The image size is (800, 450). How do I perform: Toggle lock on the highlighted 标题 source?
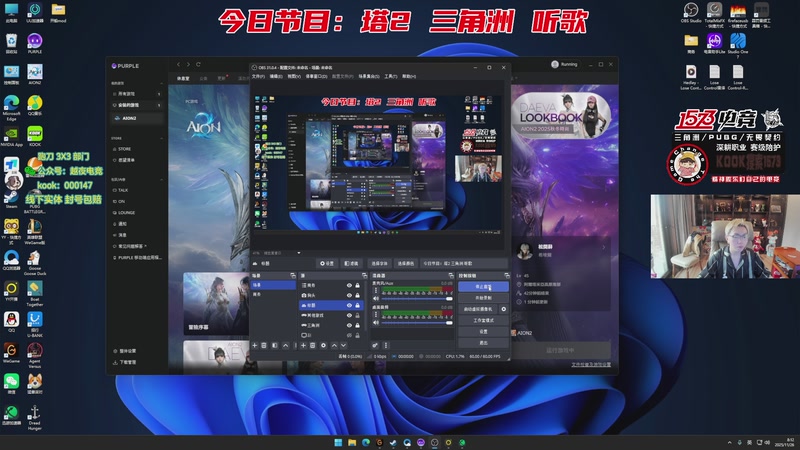(x=358, y=305)
